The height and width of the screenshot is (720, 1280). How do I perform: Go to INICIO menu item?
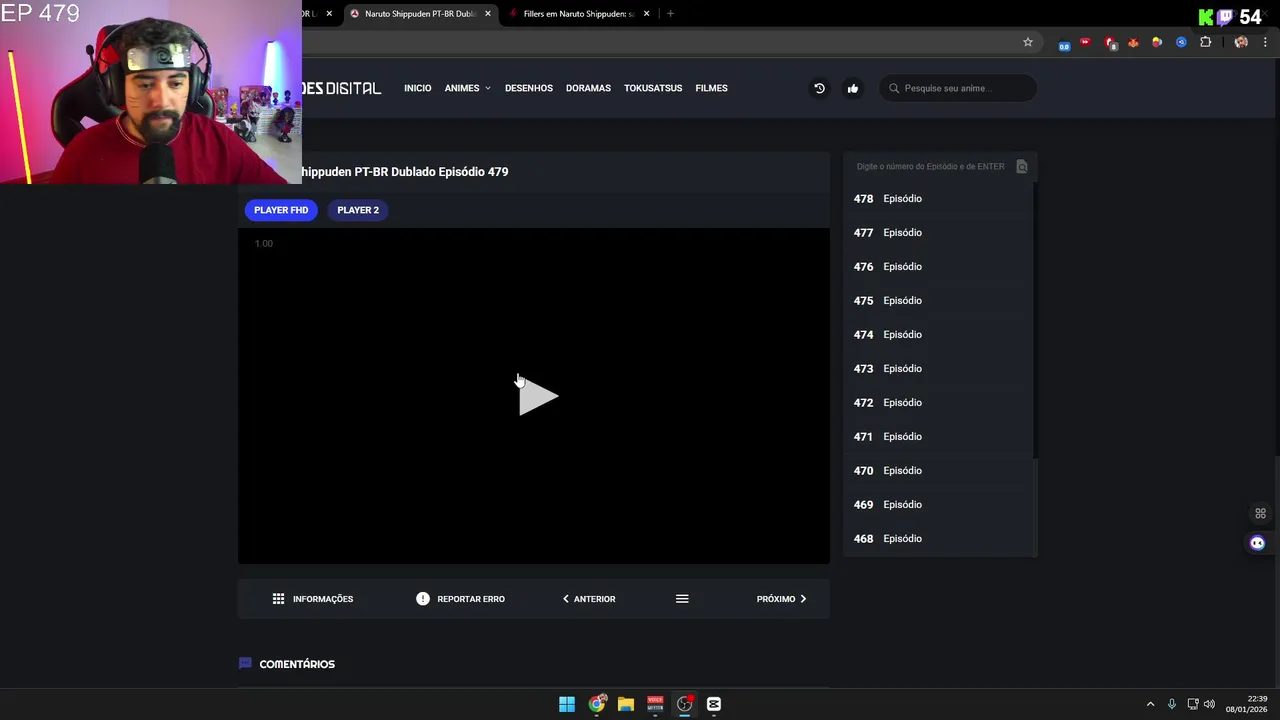click(418, 88)
